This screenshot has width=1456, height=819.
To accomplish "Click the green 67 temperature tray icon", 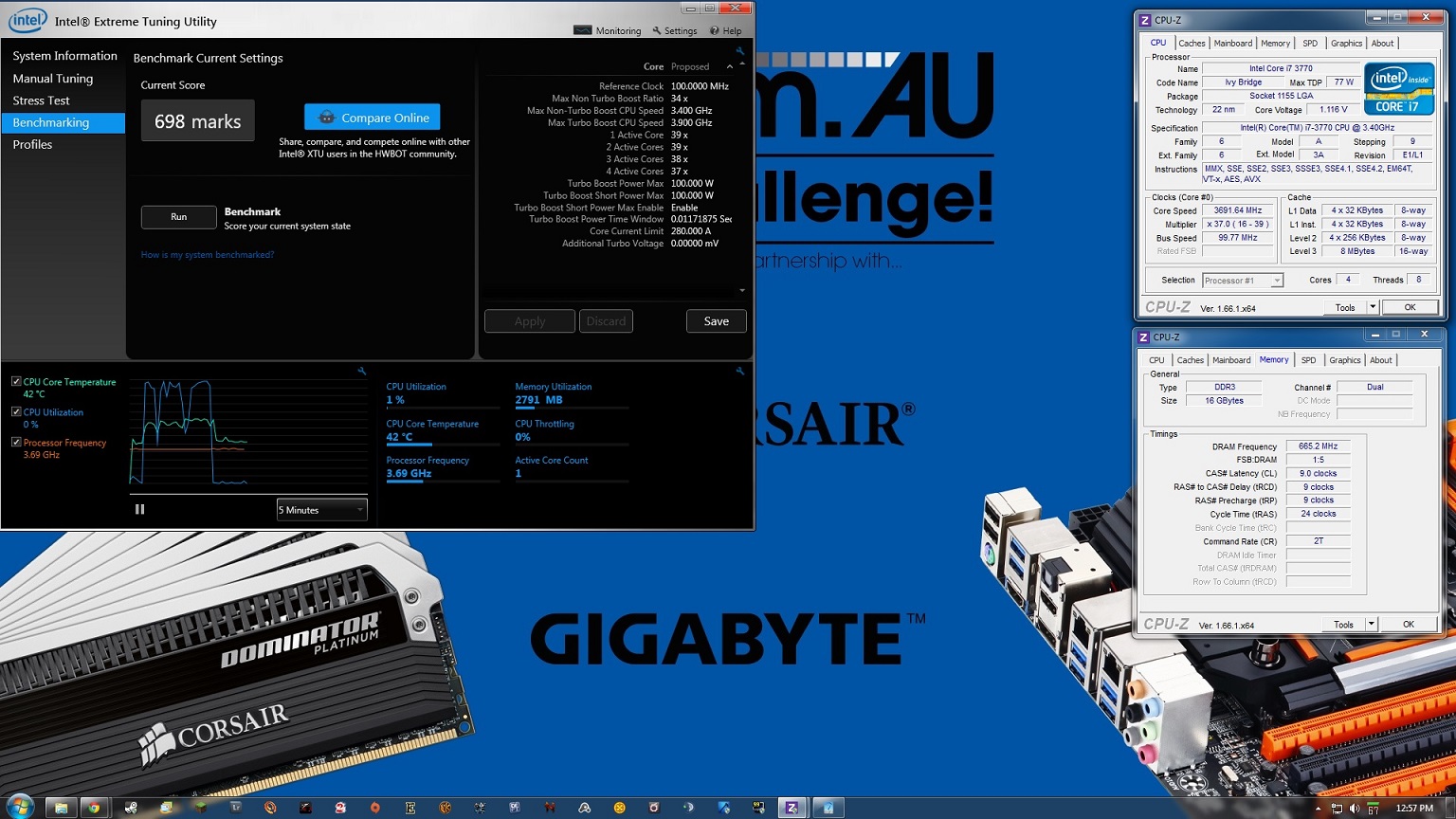I will point(1371,809).
